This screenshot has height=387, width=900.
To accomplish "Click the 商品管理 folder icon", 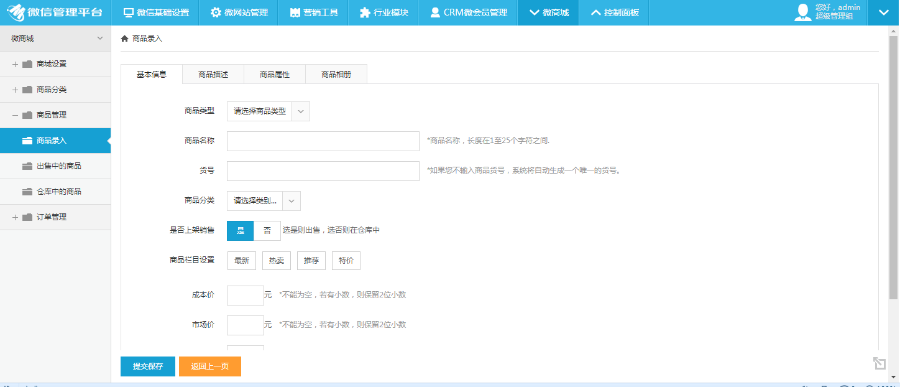I will pos(27,115).
